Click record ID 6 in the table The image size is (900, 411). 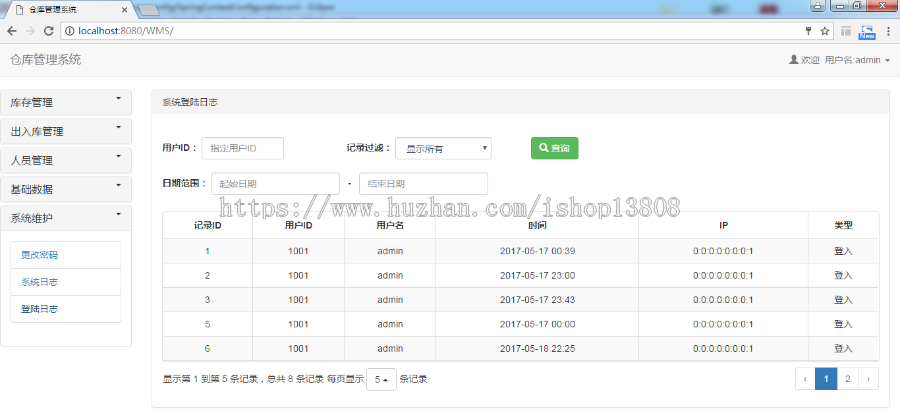click(x=207, y=348)
